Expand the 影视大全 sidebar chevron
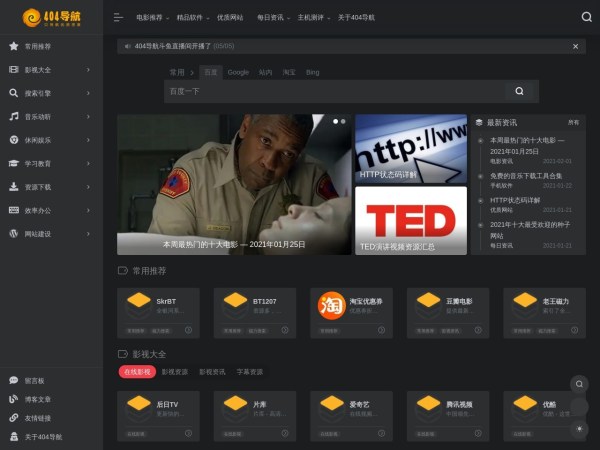The height and width of the screenshot is (450, 600). click(88, 70)
